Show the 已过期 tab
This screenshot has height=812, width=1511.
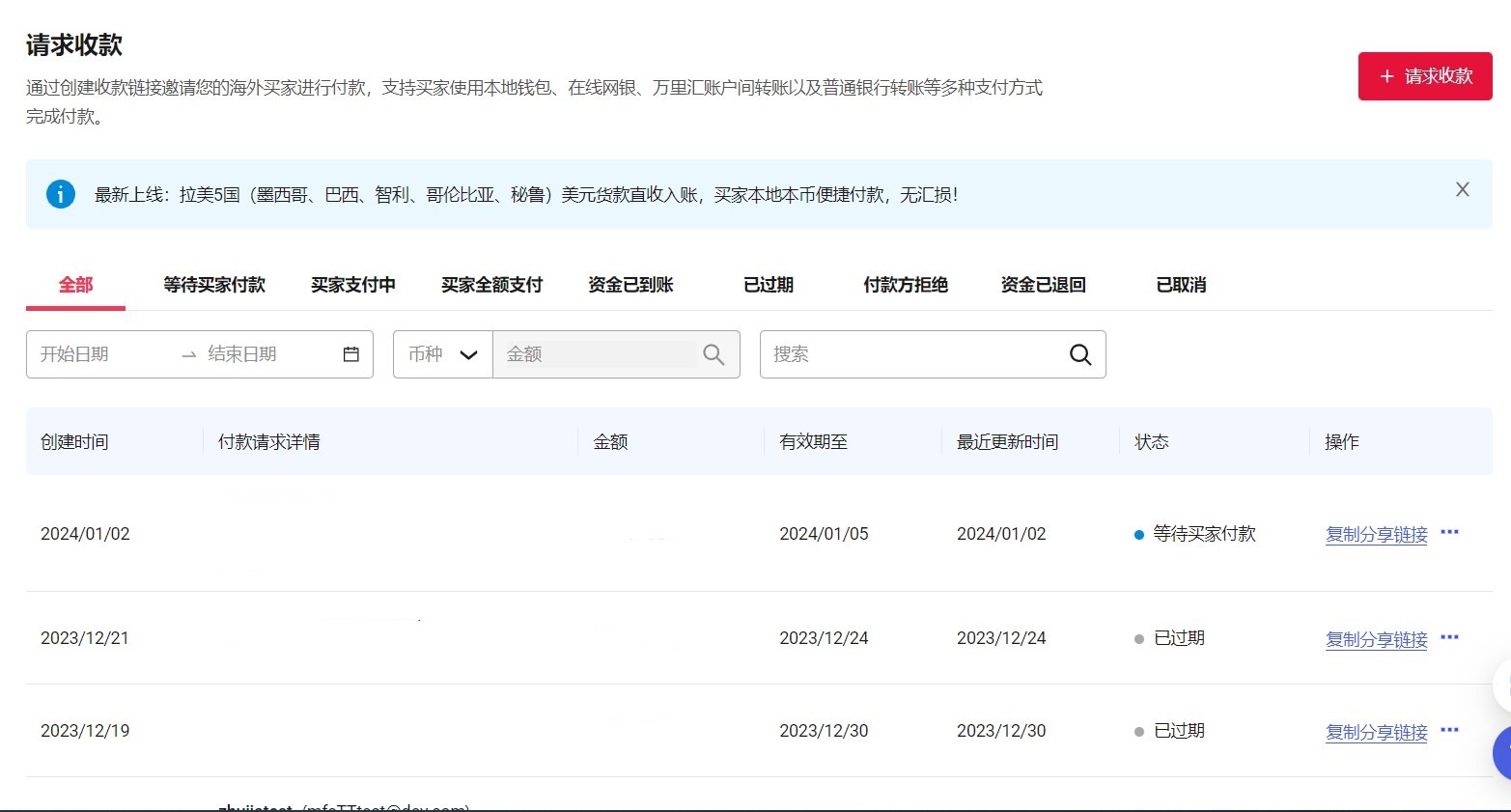pyautogui.click(x=769, y=285)
